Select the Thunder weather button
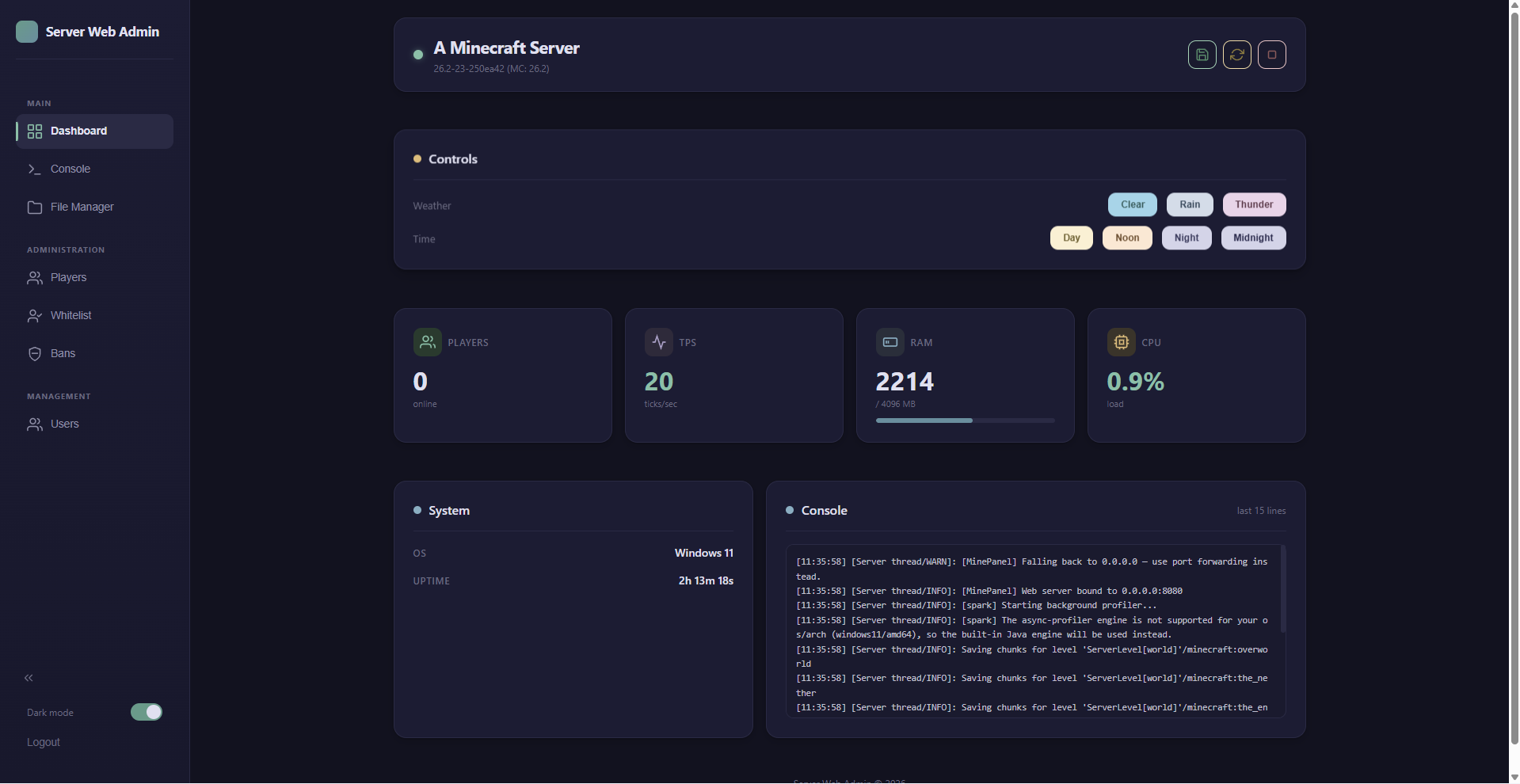Screen dimensions: 1520x784 click(1254, 204)
